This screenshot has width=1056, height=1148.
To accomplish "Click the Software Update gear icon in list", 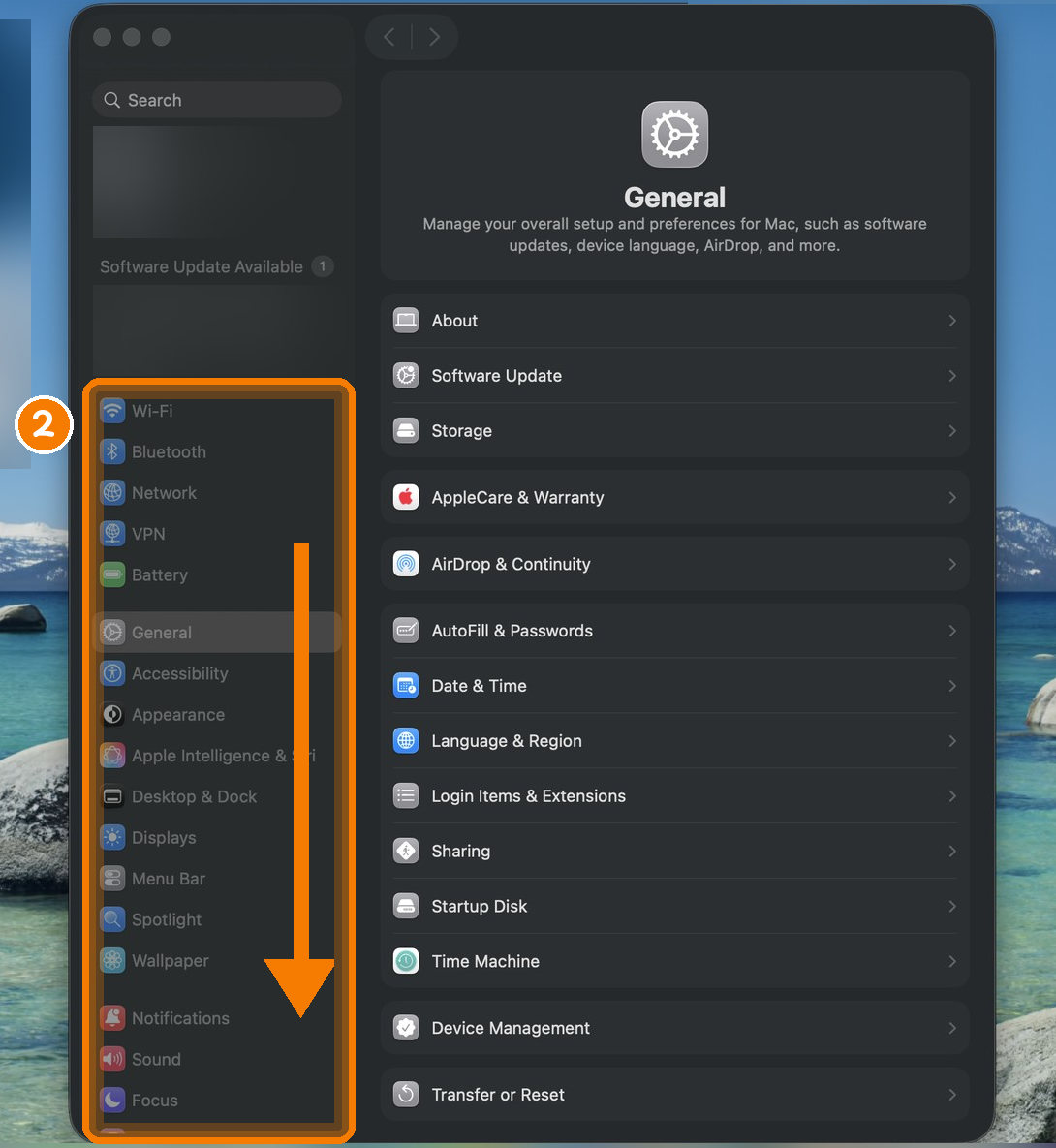I will point(406,375).
